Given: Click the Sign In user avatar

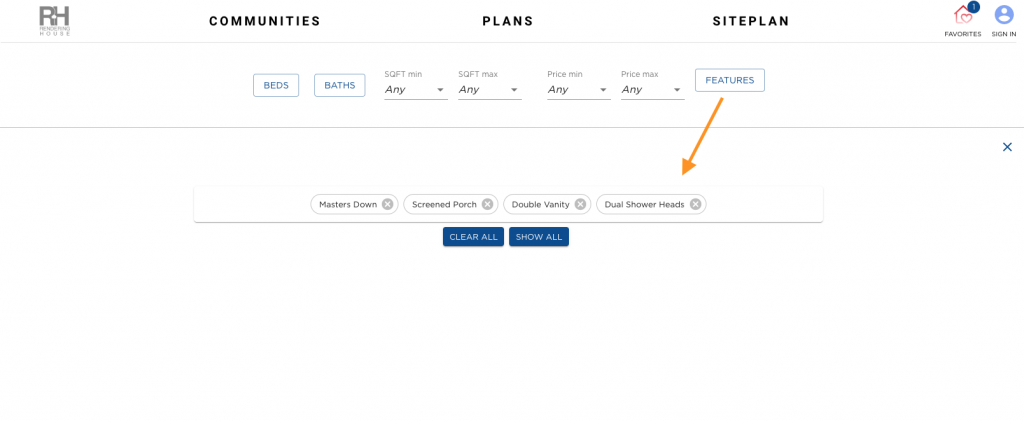Looking at the screenshot, I should (1004, 15).
